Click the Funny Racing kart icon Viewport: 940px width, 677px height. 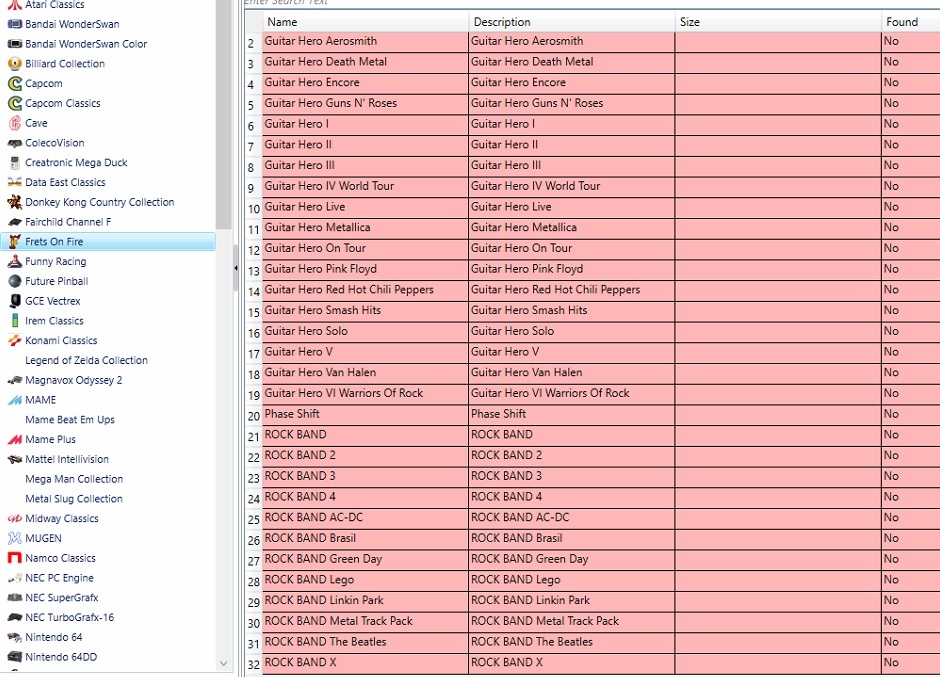coord(14,261)
